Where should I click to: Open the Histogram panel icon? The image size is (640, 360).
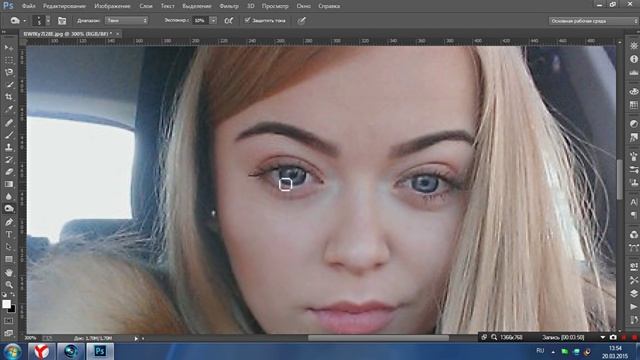click(633, 73)
